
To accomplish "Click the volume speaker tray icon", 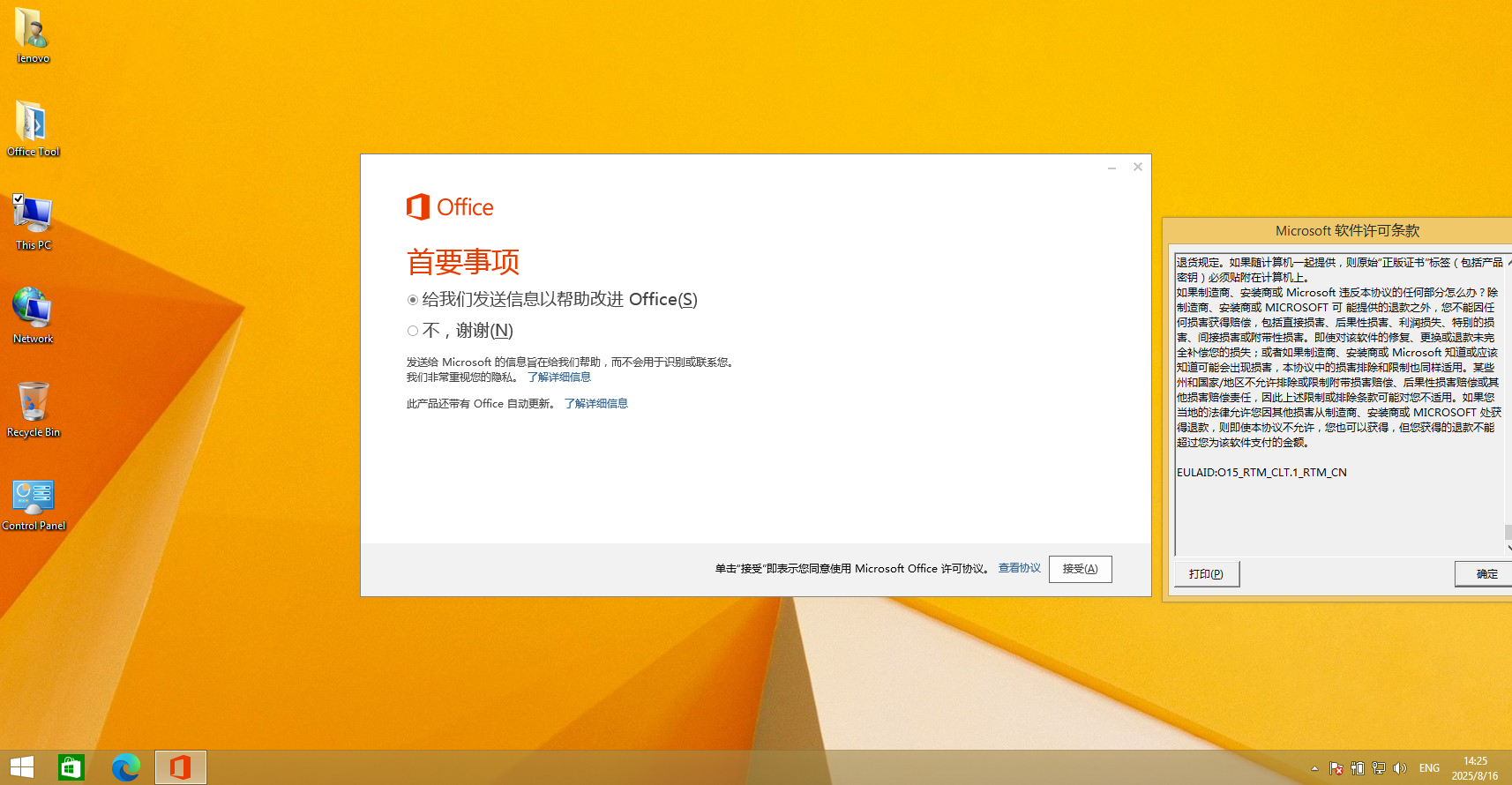I will coord(1400,768).
